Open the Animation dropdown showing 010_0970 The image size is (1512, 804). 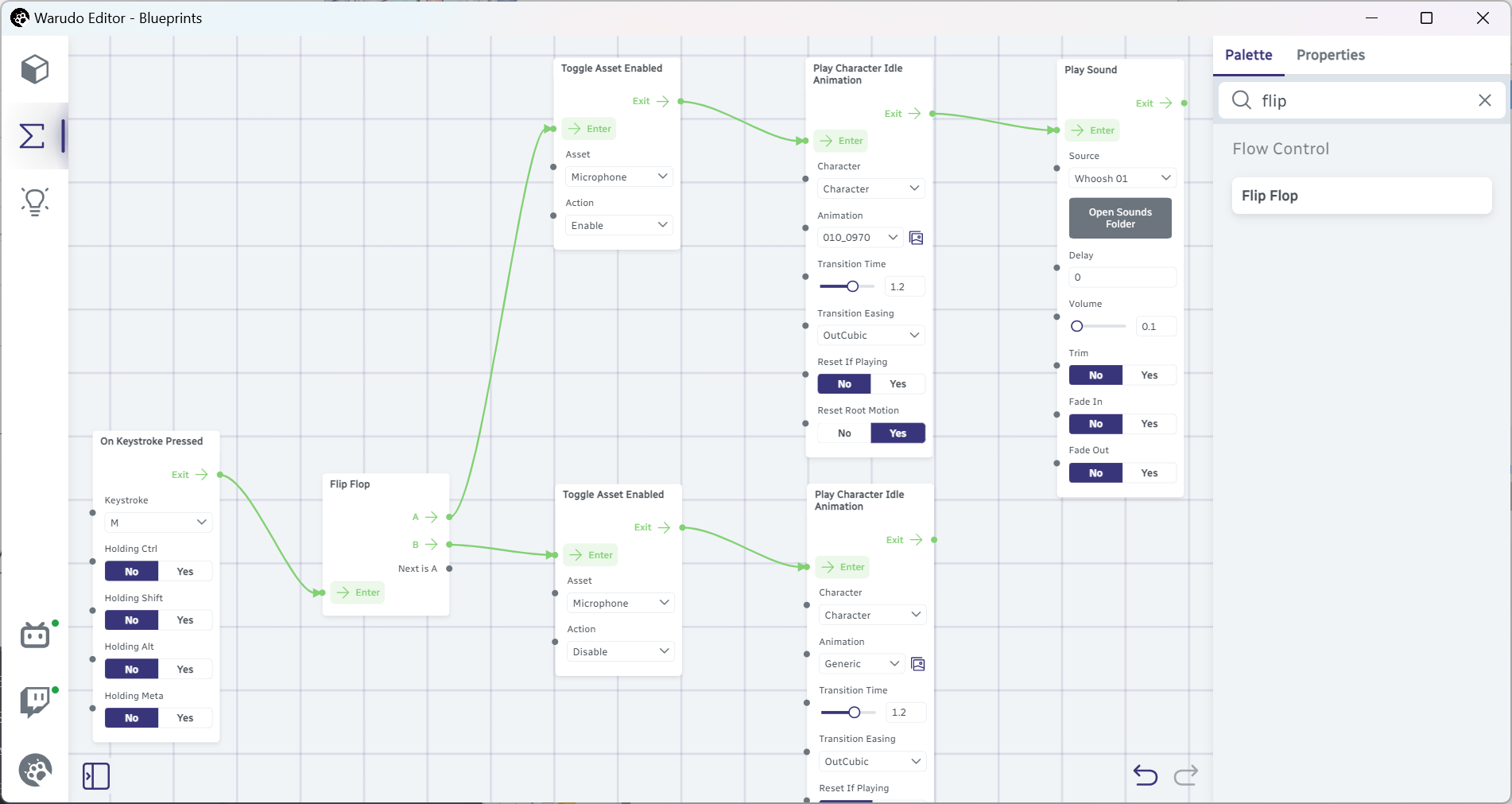pos(860,238)
